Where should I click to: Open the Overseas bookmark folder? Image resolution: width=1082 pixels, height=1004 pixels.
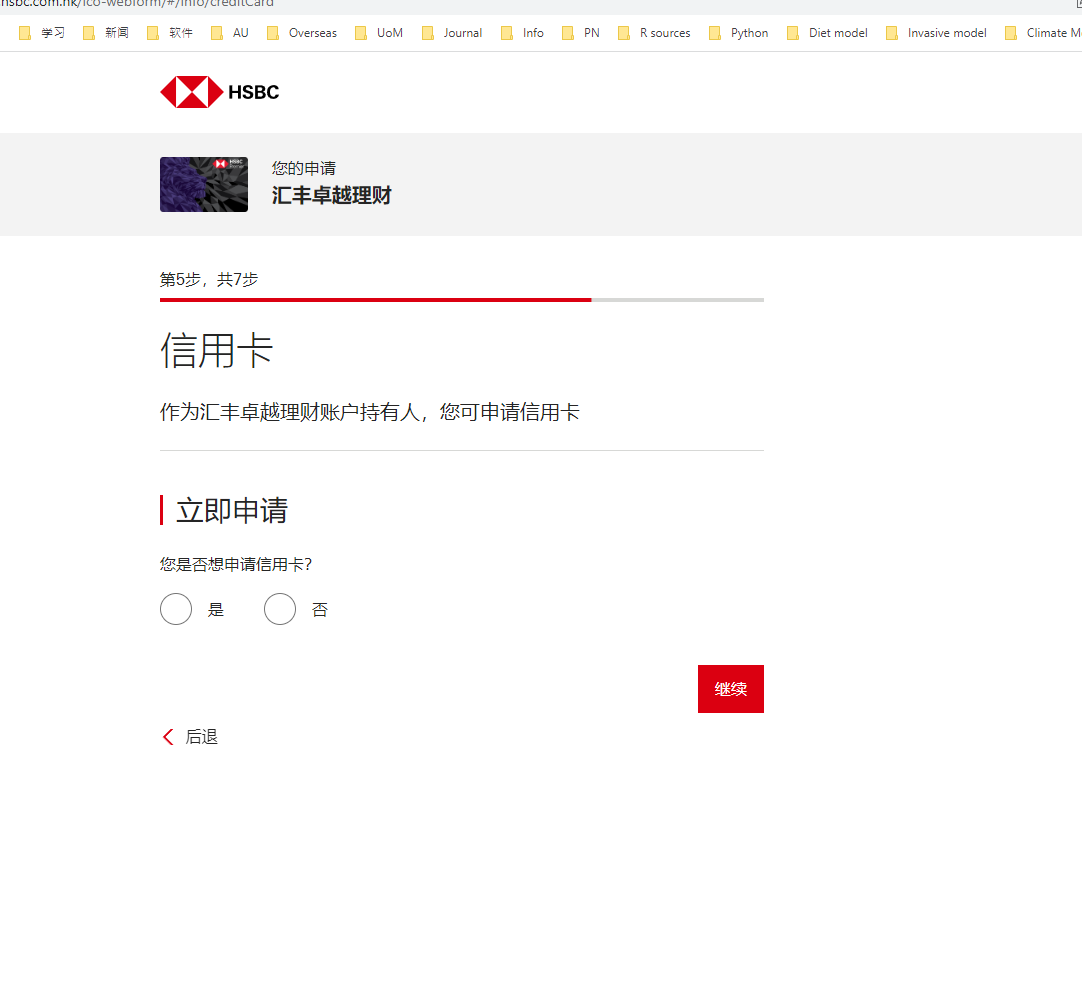[302, 33]
